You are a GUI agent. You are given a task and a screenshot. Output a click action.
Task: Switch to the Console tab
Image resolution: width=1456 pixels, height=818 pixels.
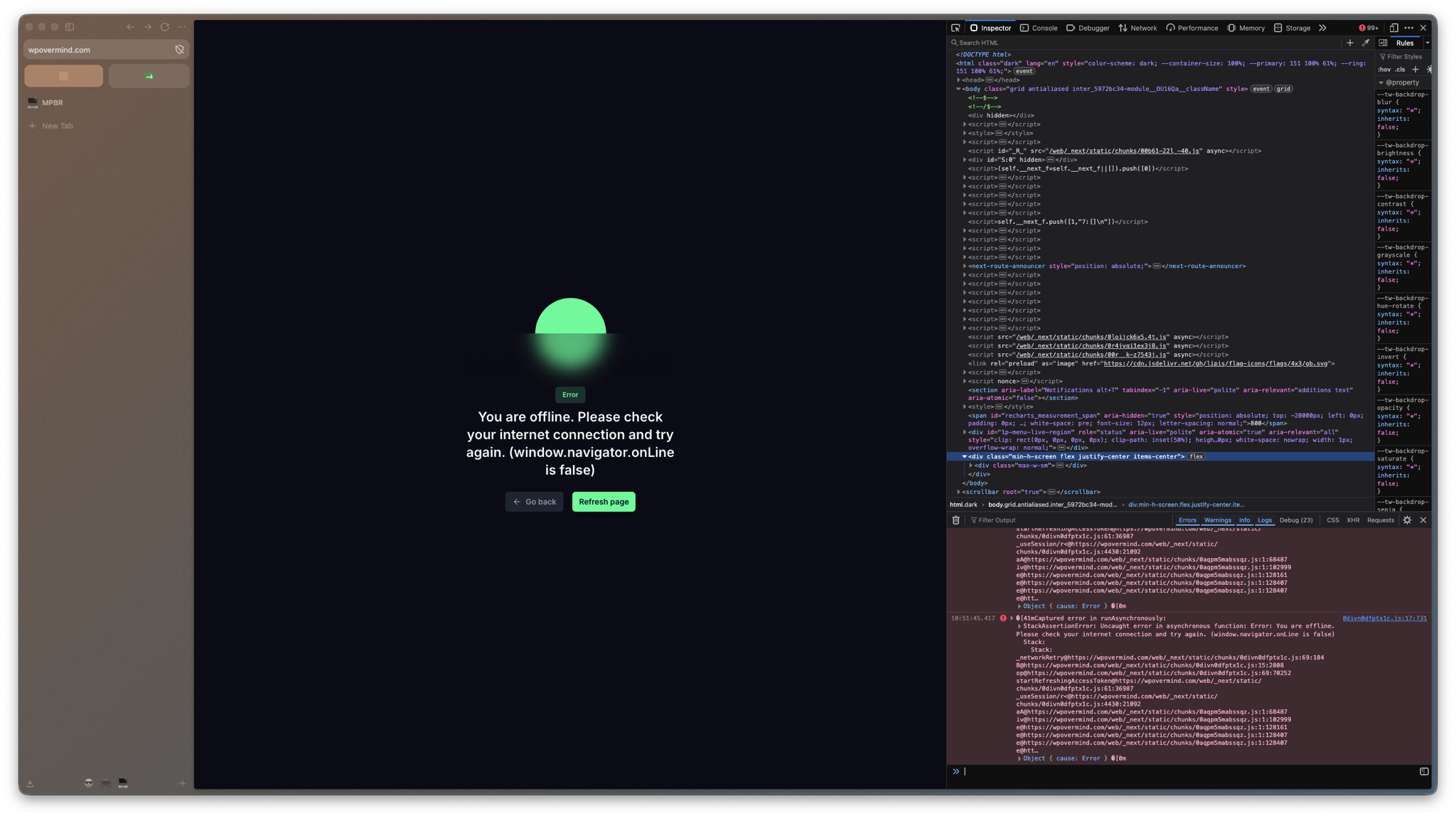pyautogui.click(x=1039, y=28)
